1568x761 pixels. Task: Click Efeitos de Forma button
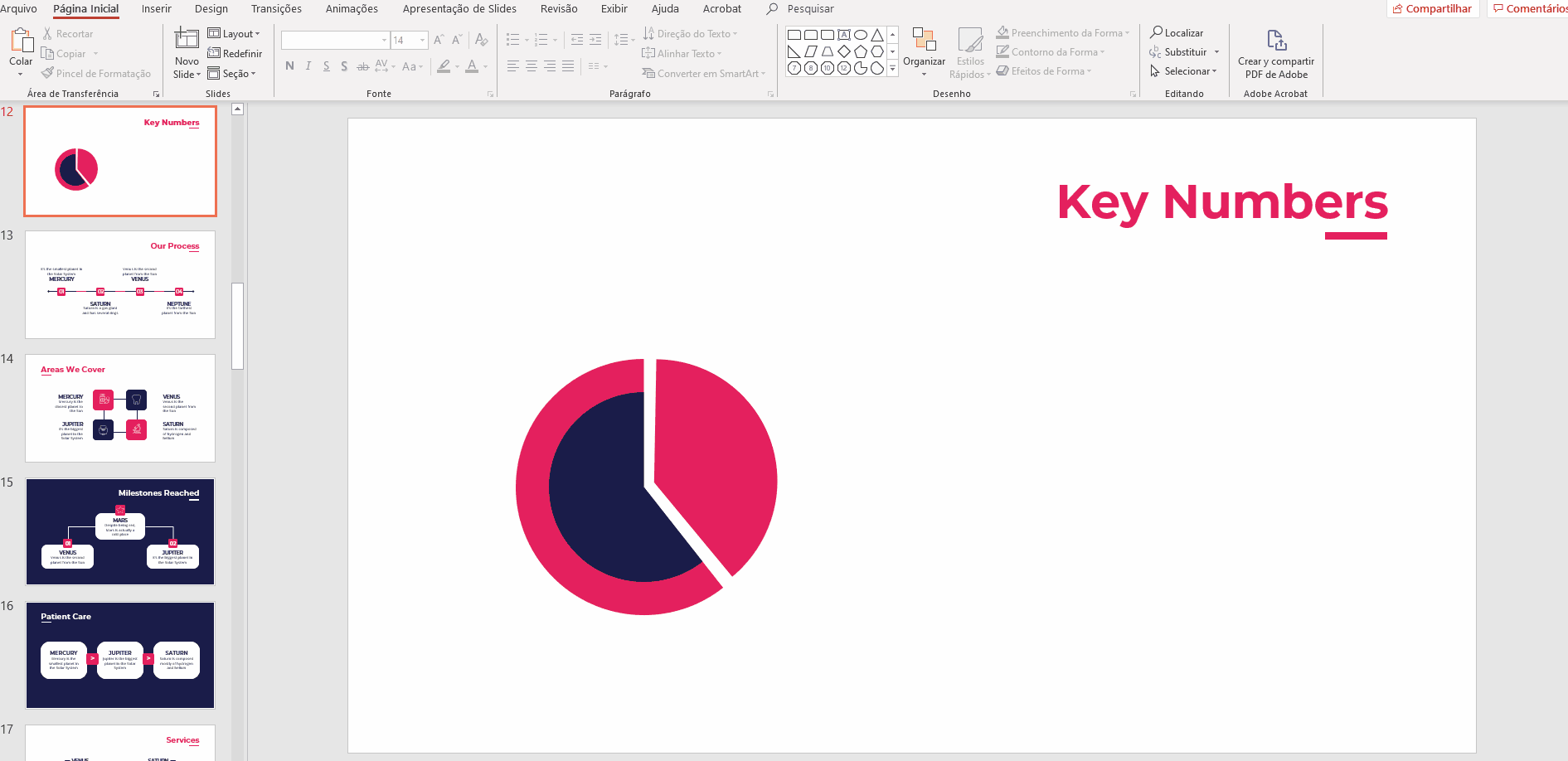(x=1044, y=71)
